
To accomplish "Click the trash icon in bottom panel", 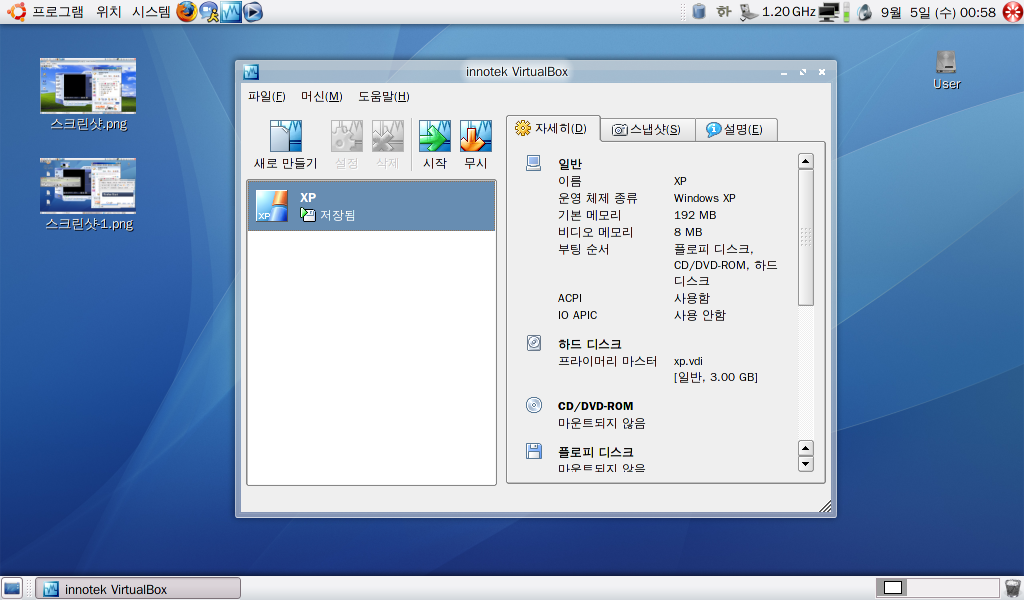I will point(1012,588).
